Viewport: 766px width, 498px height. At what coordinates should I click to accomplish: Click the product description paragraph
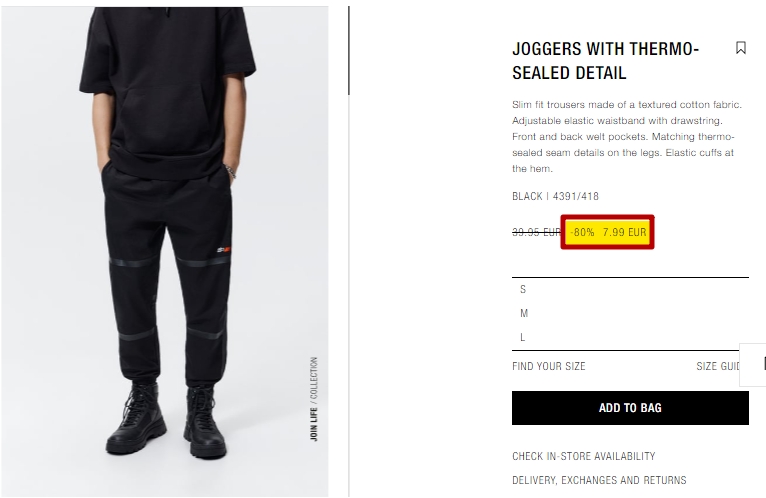click(x=627, y=136)
